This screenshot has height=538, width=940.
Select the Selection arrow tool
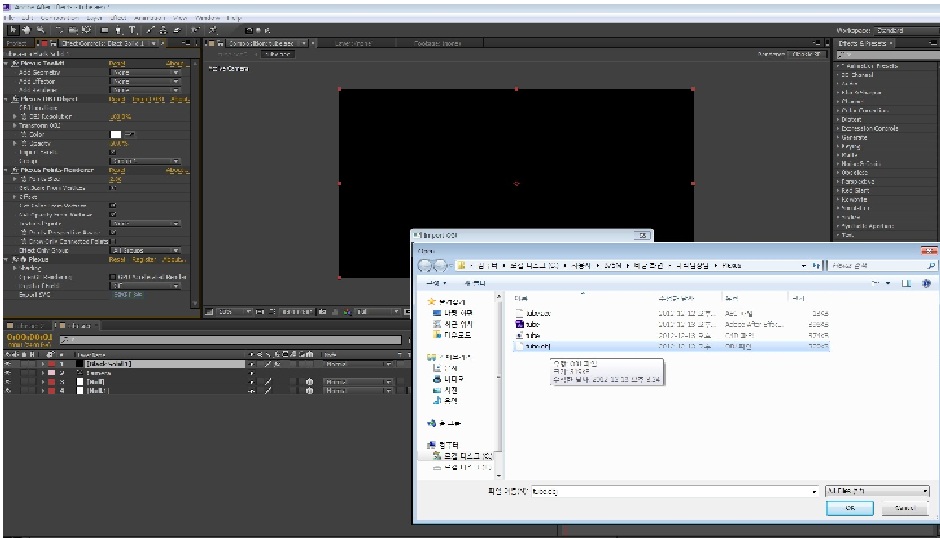(13, 30)
